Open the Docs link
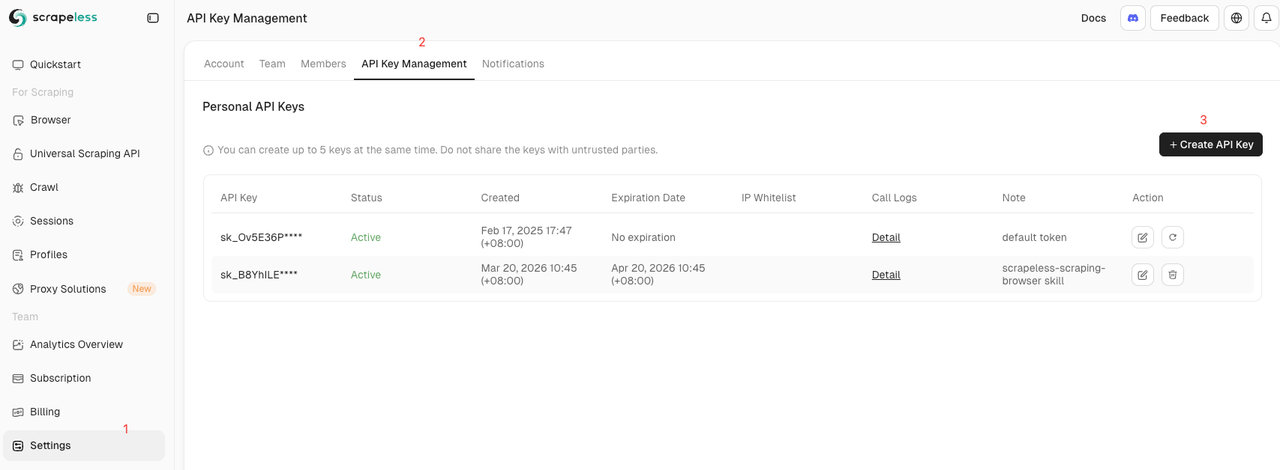The height and width of the screenshot is (470, 1280). (x=1093, y=18)
